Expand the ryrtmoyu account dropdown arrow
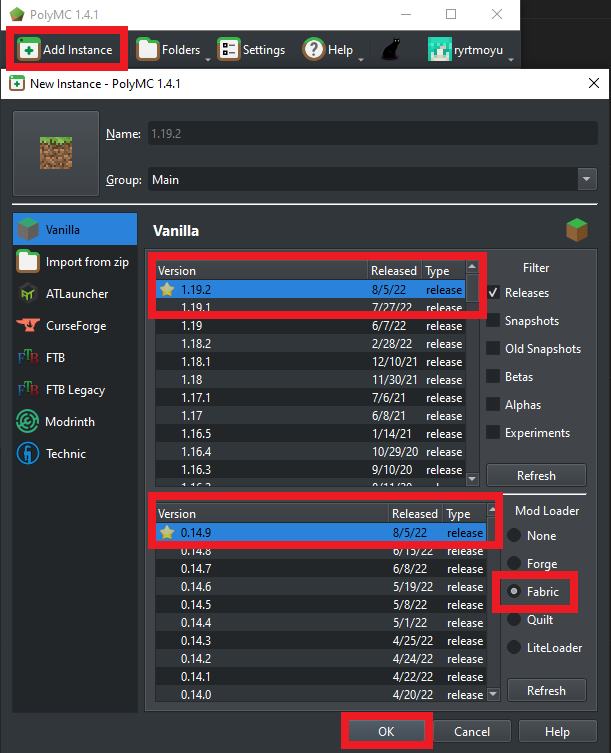Viewport: 611px width, 753px height. click(x=511, y=60)
